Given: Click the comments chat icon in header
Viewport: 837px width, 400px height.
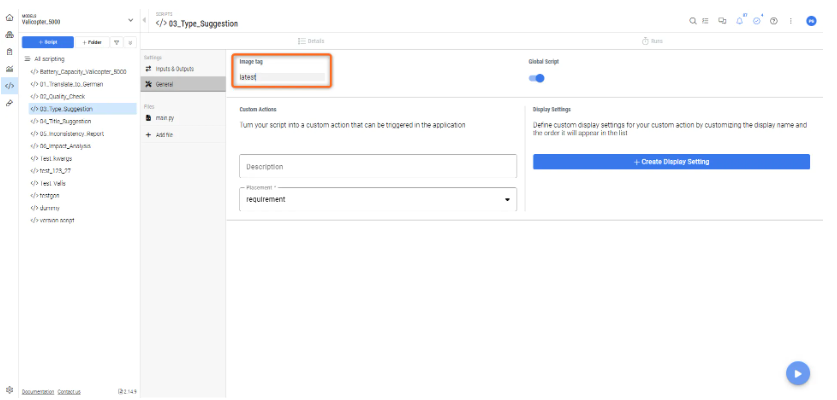Looking at the screenshot, I should [723, 20].
